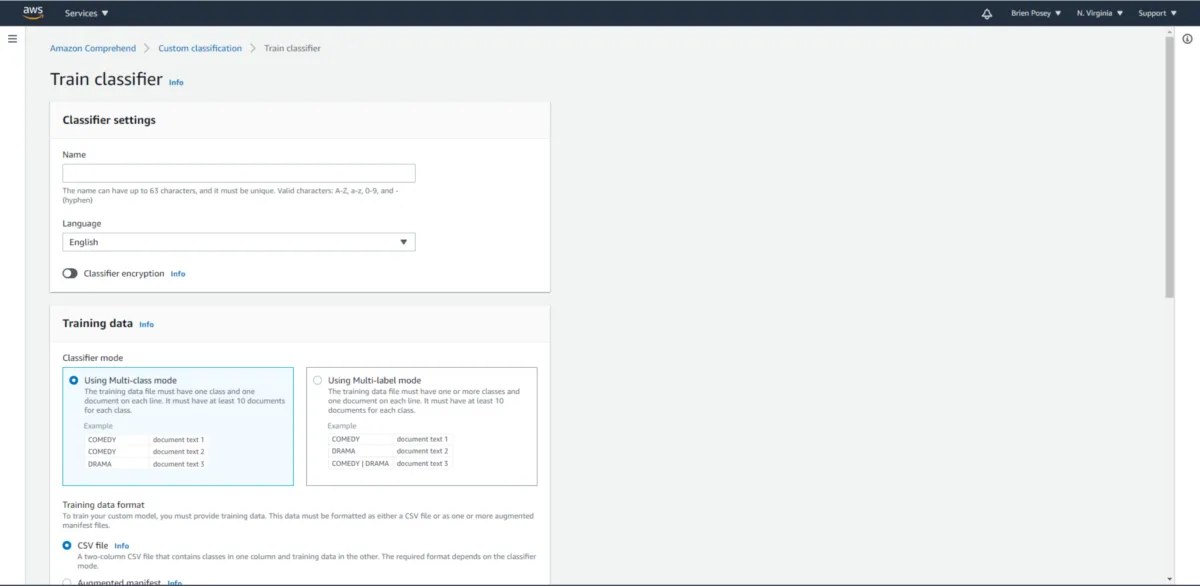Click the Classifier settings section header
The height and width of the screenshot is (586, 1200).
click(x=109, y=120)
